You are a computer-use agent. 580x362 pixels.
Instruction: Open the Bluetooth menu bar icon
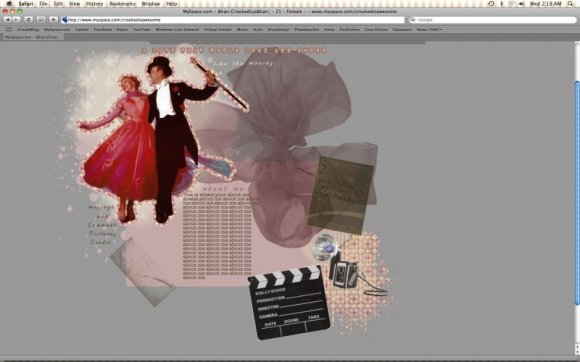[502, 4]
